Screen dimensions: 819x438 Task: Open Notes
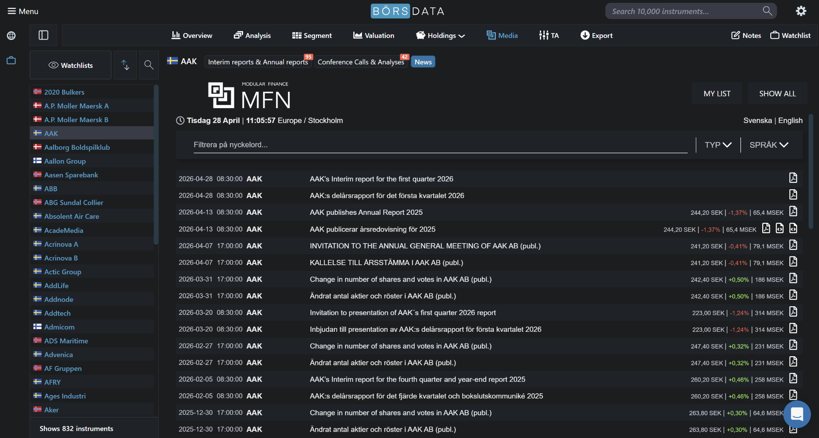pyautogui.click(x=746, y=35)
